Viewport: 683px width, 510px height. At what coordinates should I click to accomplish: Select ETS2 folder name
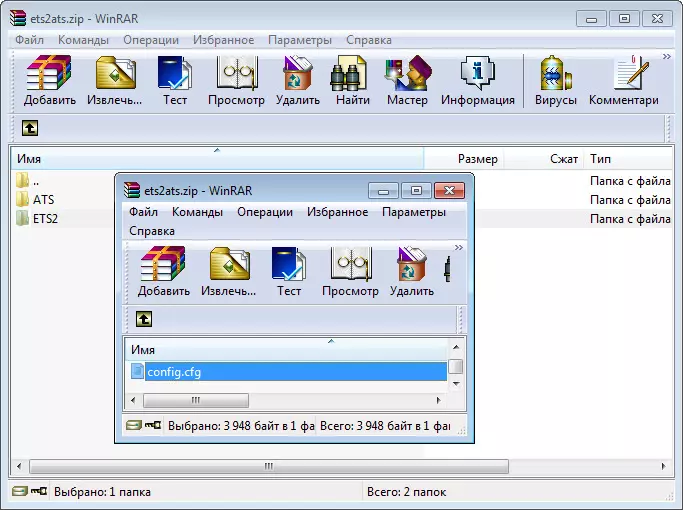[45, 219]
